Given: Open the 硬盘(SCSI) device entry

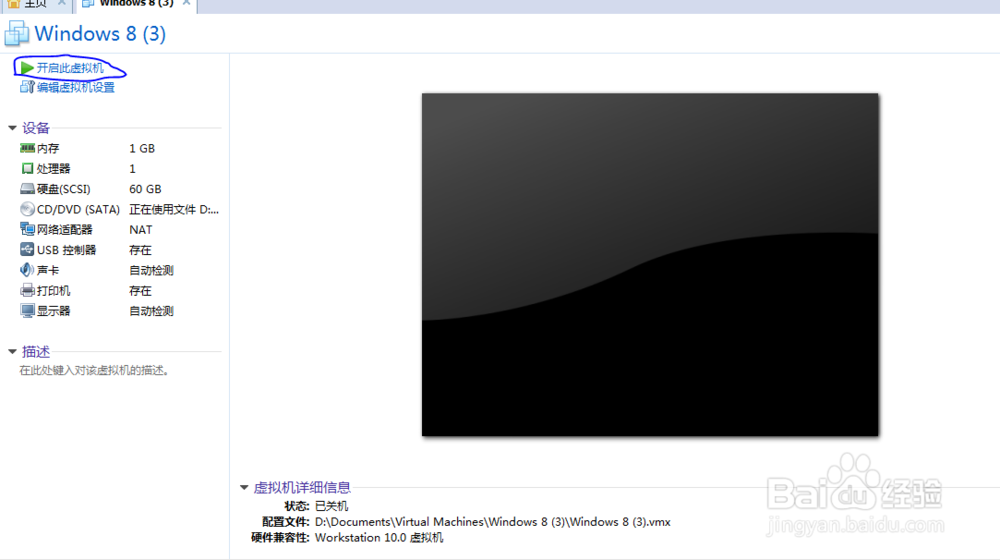Looking at the screenshot, I should pos(64,189).
